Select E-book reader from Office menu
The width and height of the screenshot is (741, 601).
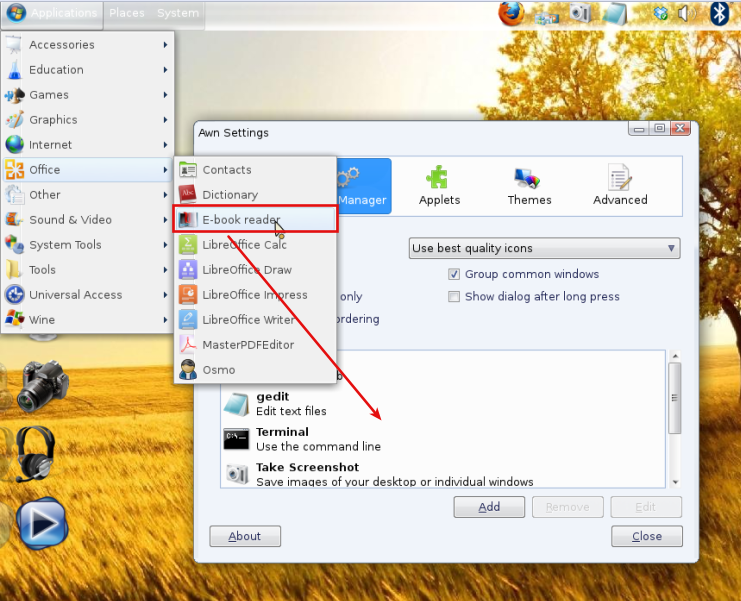click(x=255, y=219)
